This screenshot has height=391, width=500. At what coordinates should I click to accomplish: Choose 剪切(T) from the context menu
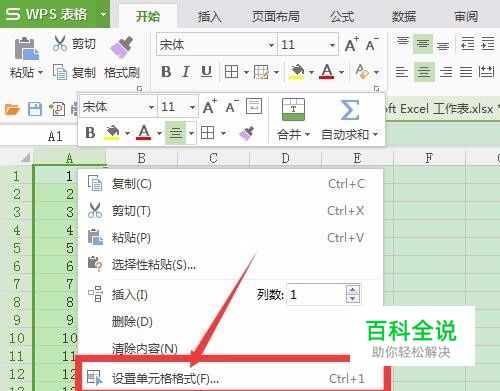[x=230, y=211]
